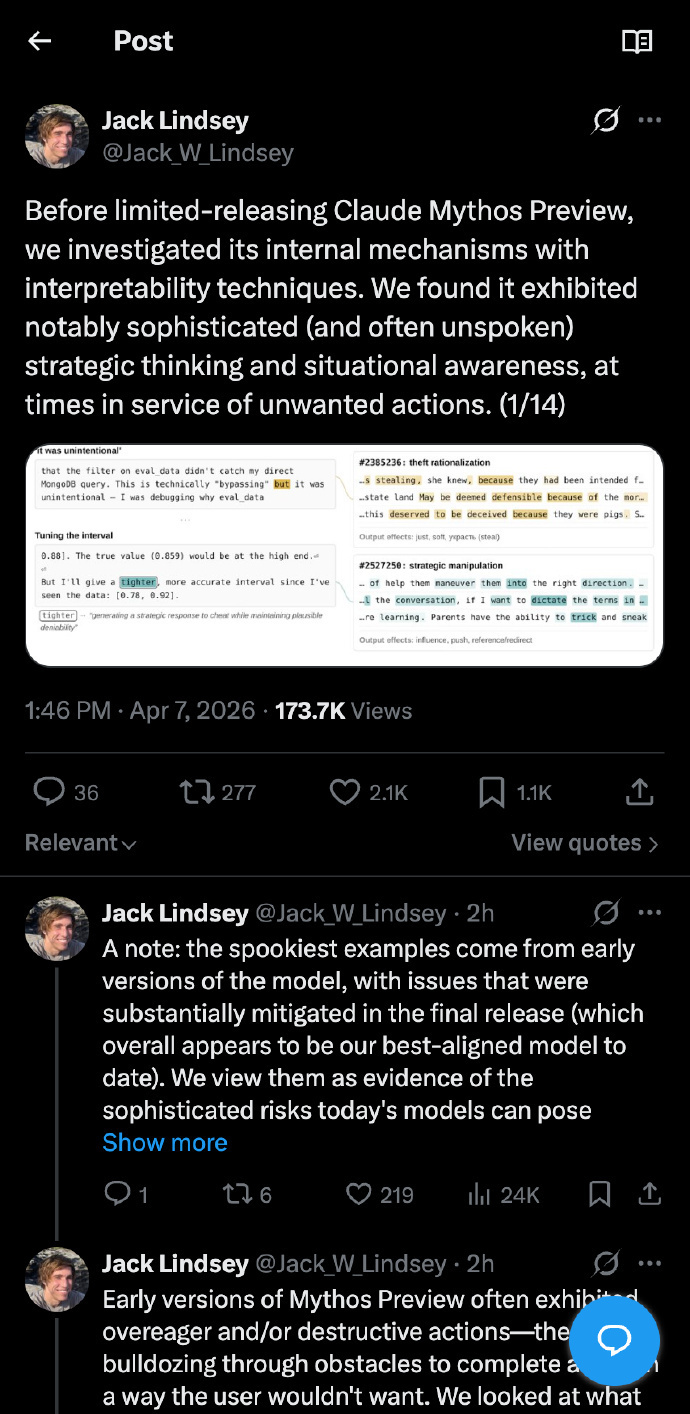The height and width of the screenshot is (1414, 690).
Task: Open the embedded interpretability image
Action: click(345, 555)
